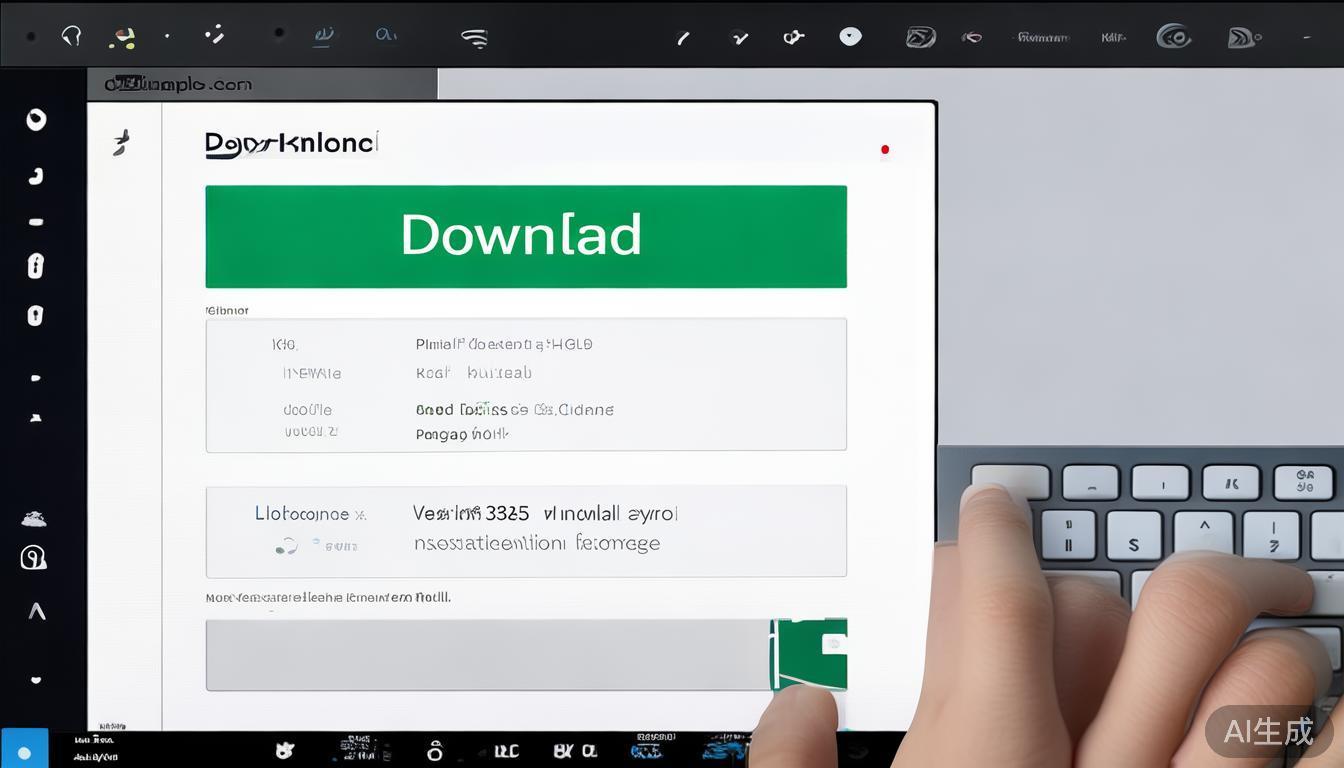Select the key icon in top toolbar

point(794,37)
